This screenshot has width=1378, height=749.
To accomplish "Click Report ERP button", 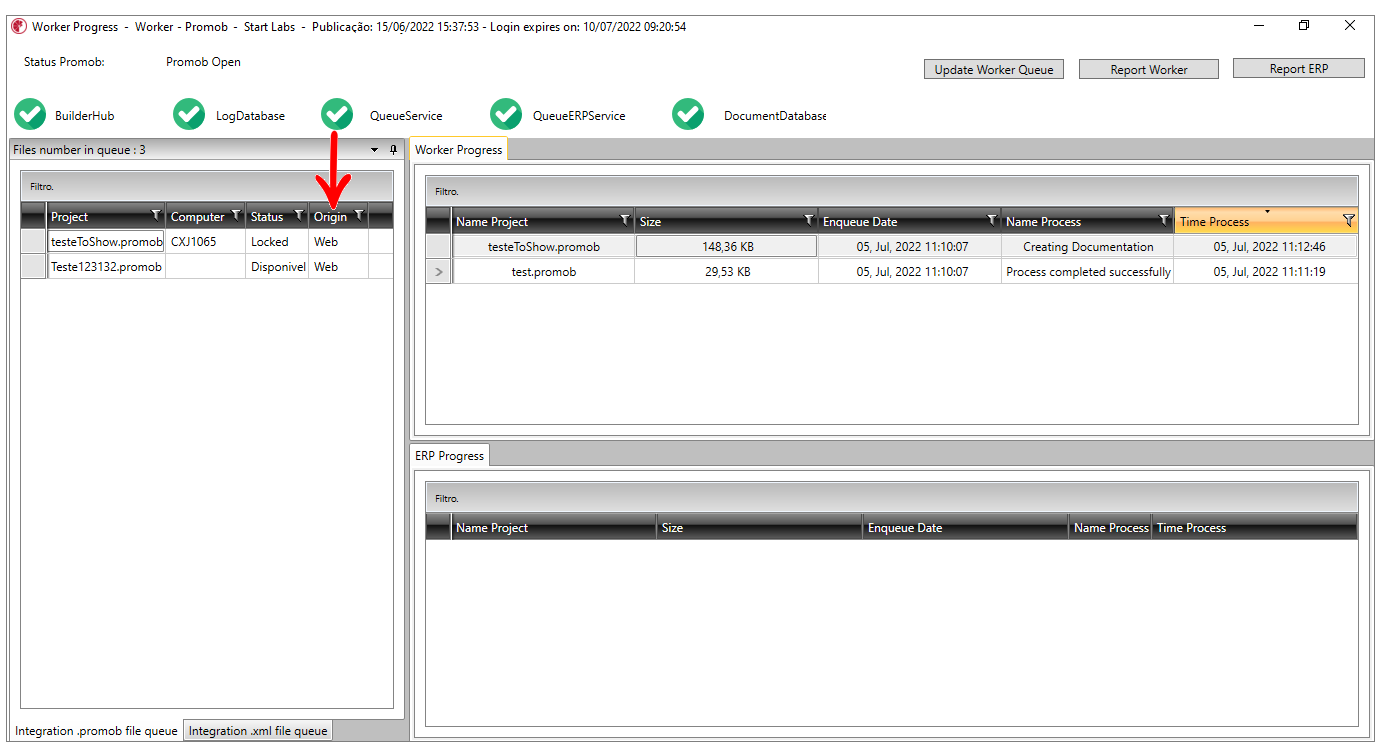I will (x=1299, y=68).
